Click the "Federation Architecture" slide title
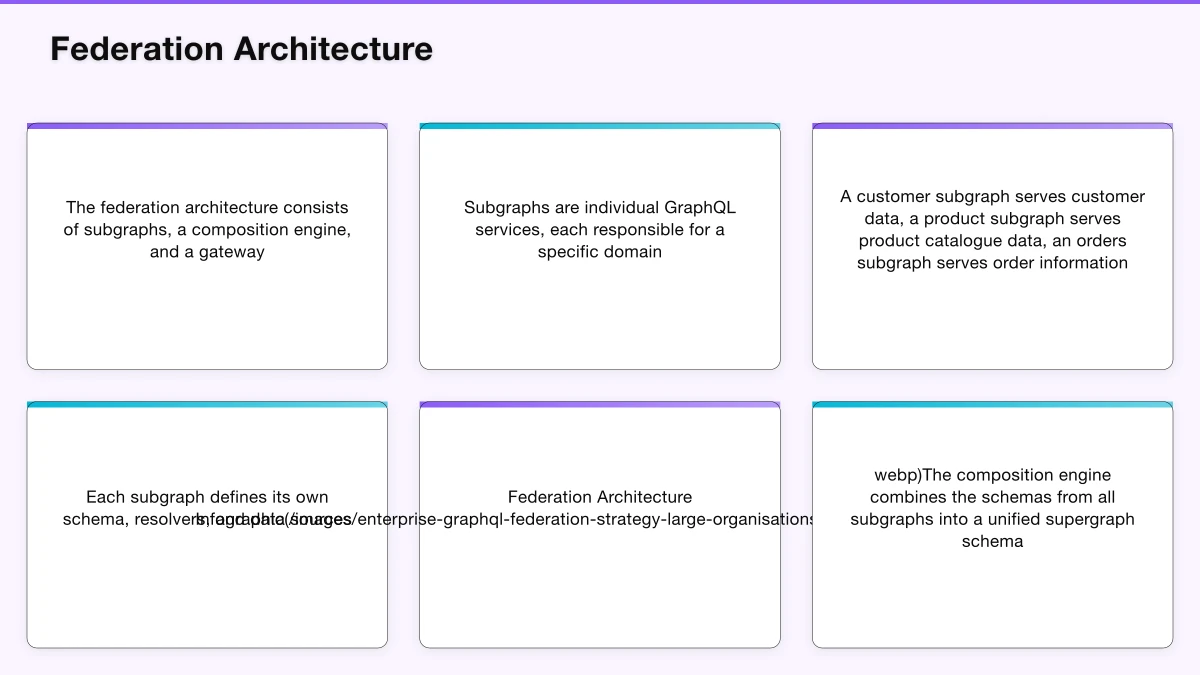The image size is (1200, 675). click(x=240, y=48)
